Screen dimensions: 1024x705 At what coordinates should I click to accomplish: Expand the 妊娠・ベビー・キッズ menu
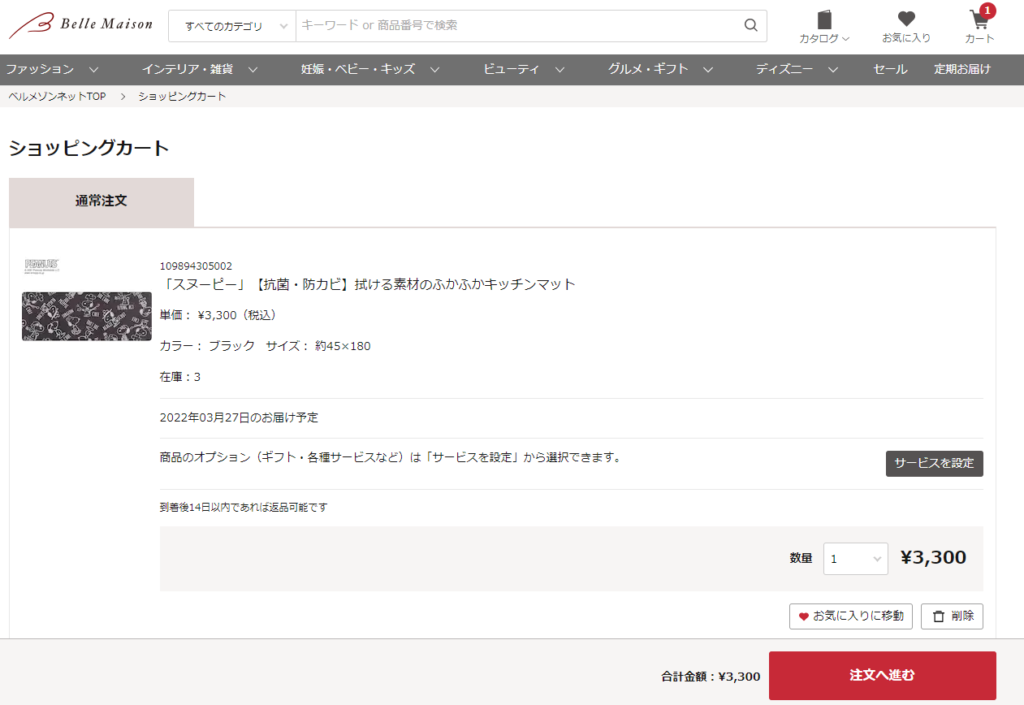[x=370, y=69]
